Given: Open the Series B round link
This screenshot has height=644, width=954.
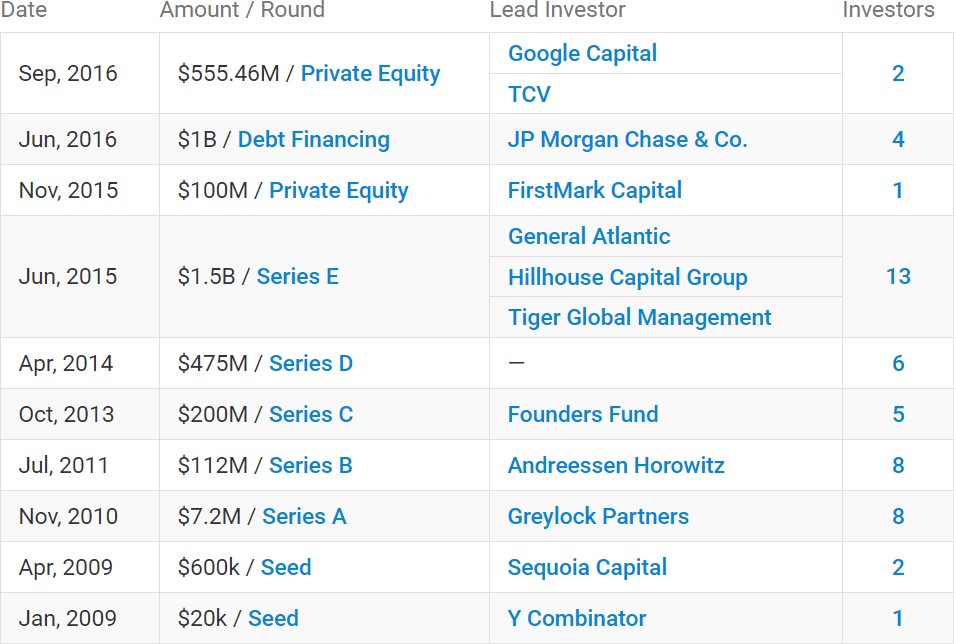Looking at the screenshot, I should 311,466.
